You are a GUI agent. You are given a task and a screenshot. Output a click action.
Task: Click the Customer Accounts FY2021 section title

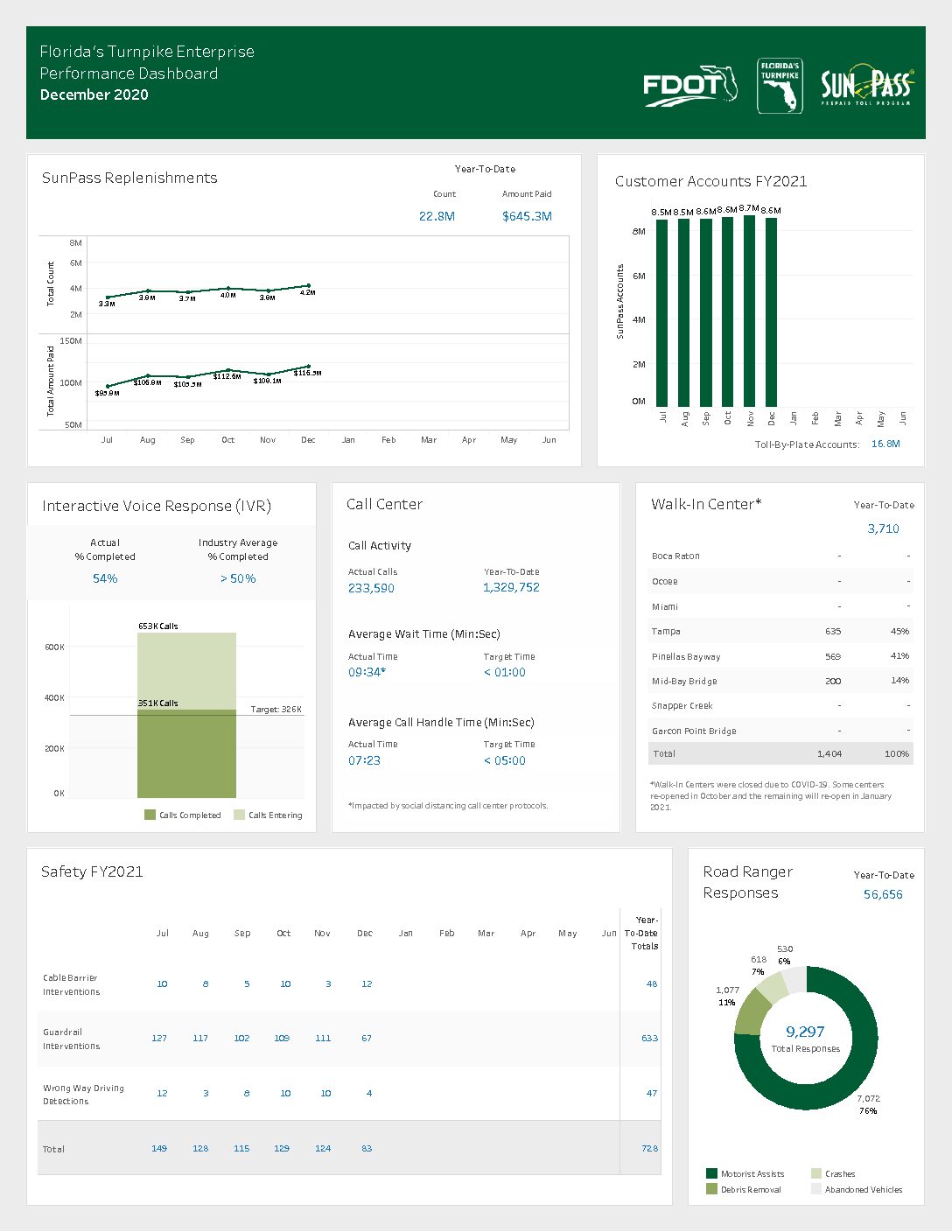point(710,181)
